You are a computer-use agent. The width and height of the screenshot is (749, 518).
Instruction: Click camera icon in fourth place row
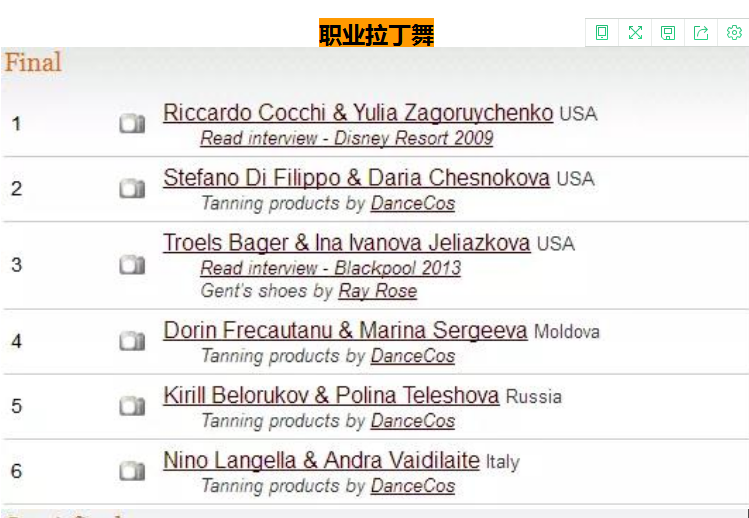tap(132, 341)
